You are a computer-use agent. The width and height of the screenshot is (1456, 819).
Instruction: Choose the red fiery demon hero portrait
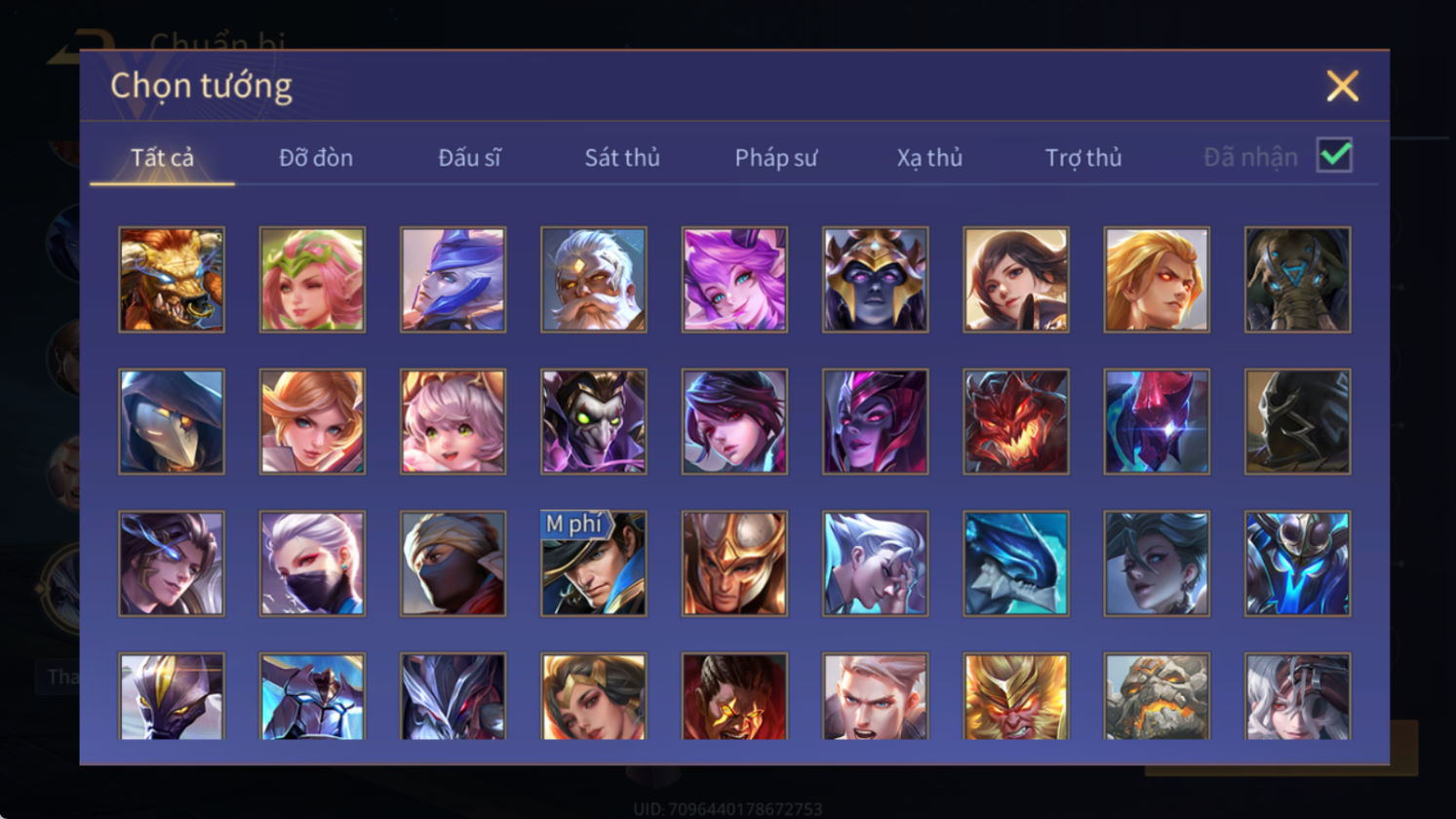[1015, 421]
